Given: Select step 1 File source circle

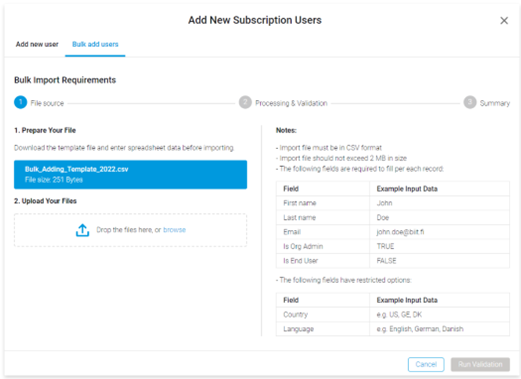Looking at the screenshot, I should coord(20,102).
